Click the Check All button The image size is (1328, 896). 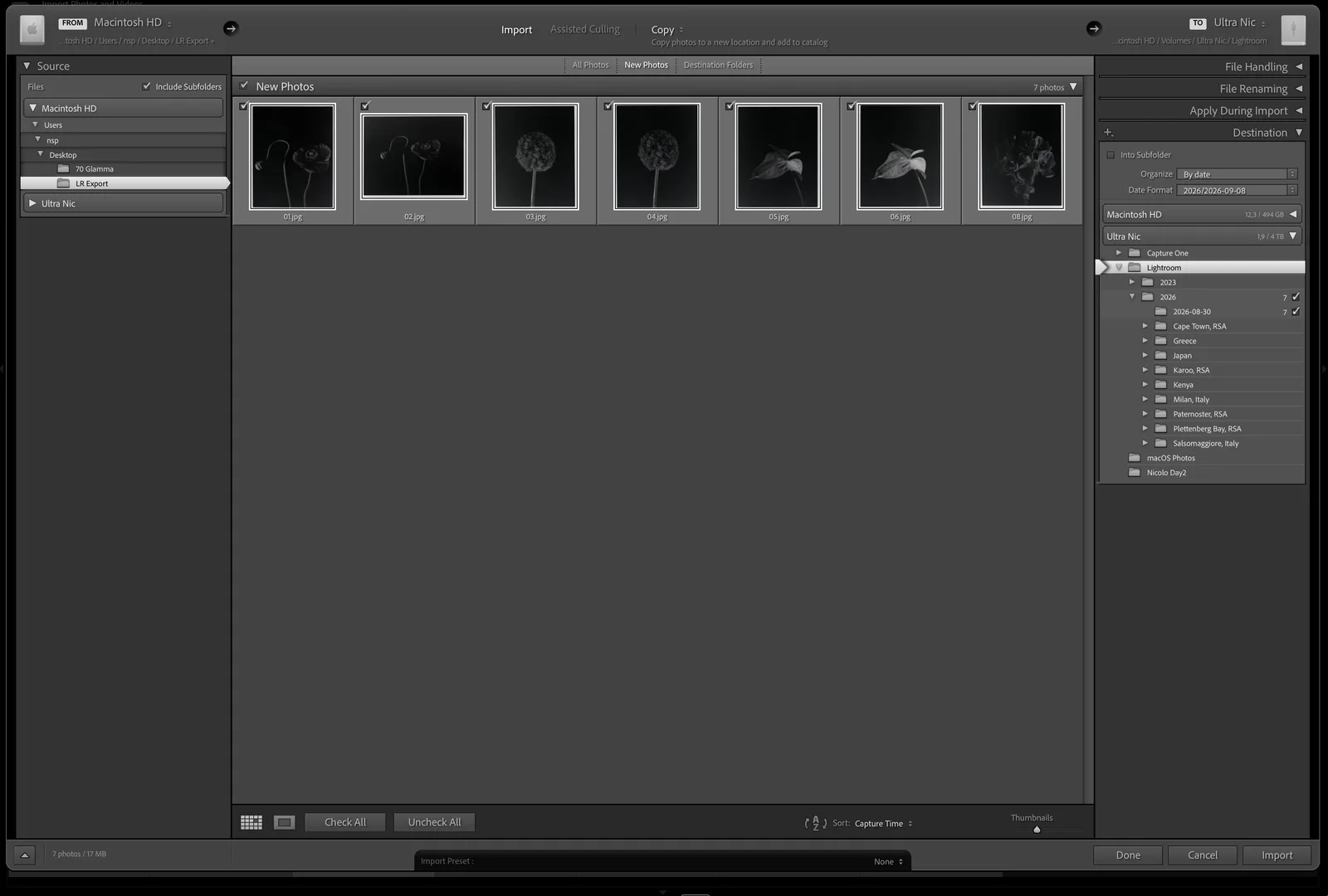tap(345, 822)
